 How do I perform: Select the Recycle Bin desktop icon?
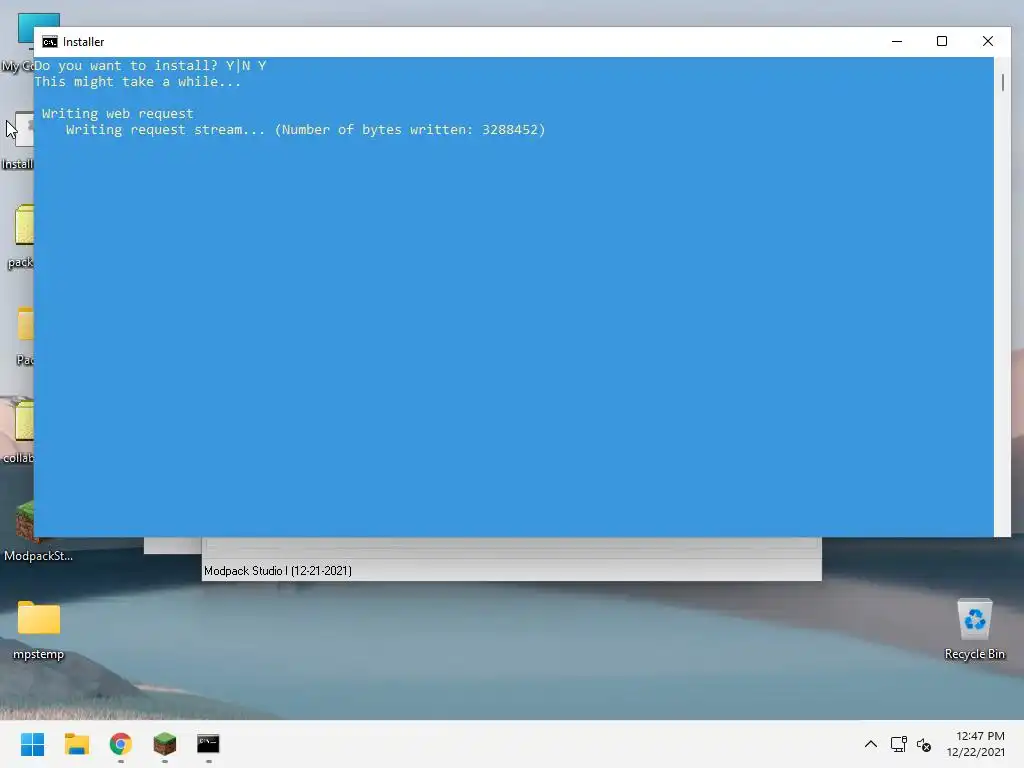tap(974, 630)
